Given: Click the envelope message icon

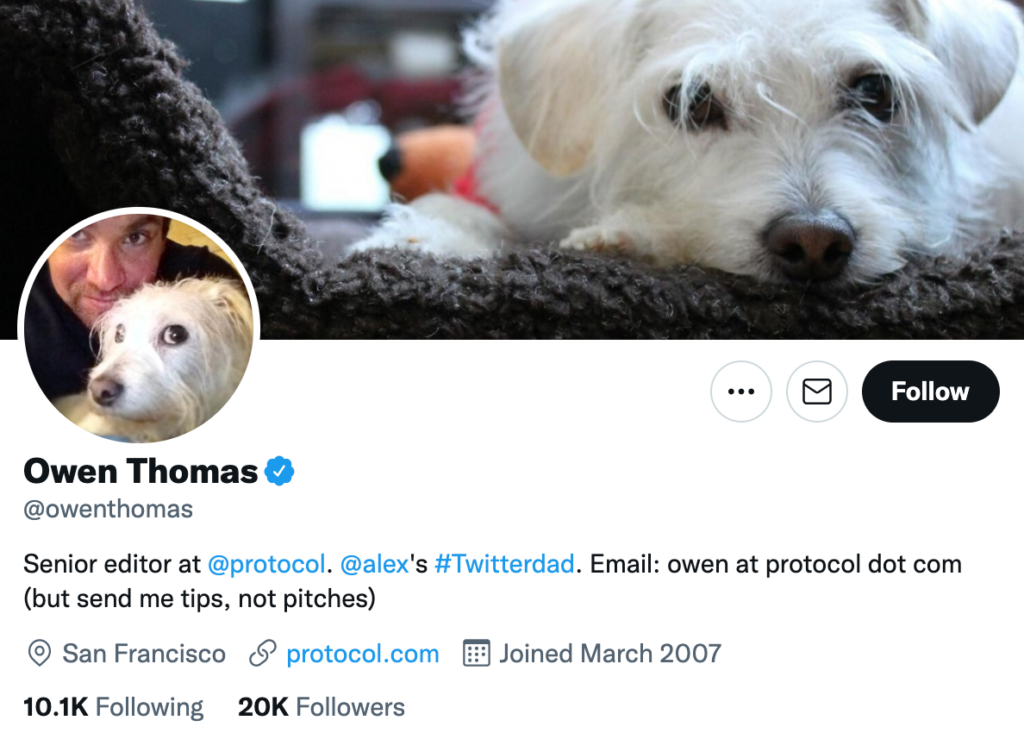Looking at the screenshot, I should tap(817, 391).
